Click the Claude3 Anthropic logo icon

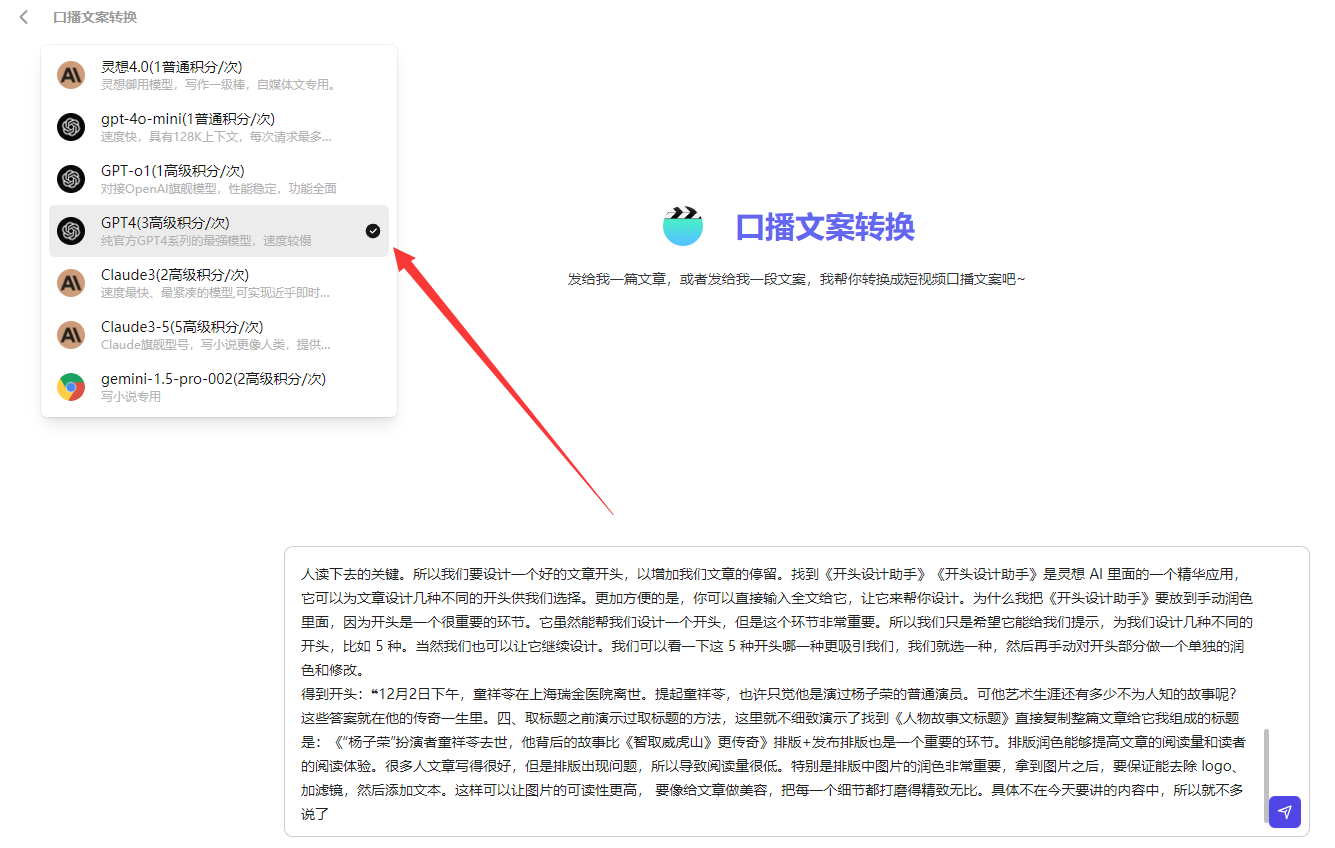point(71,283)
